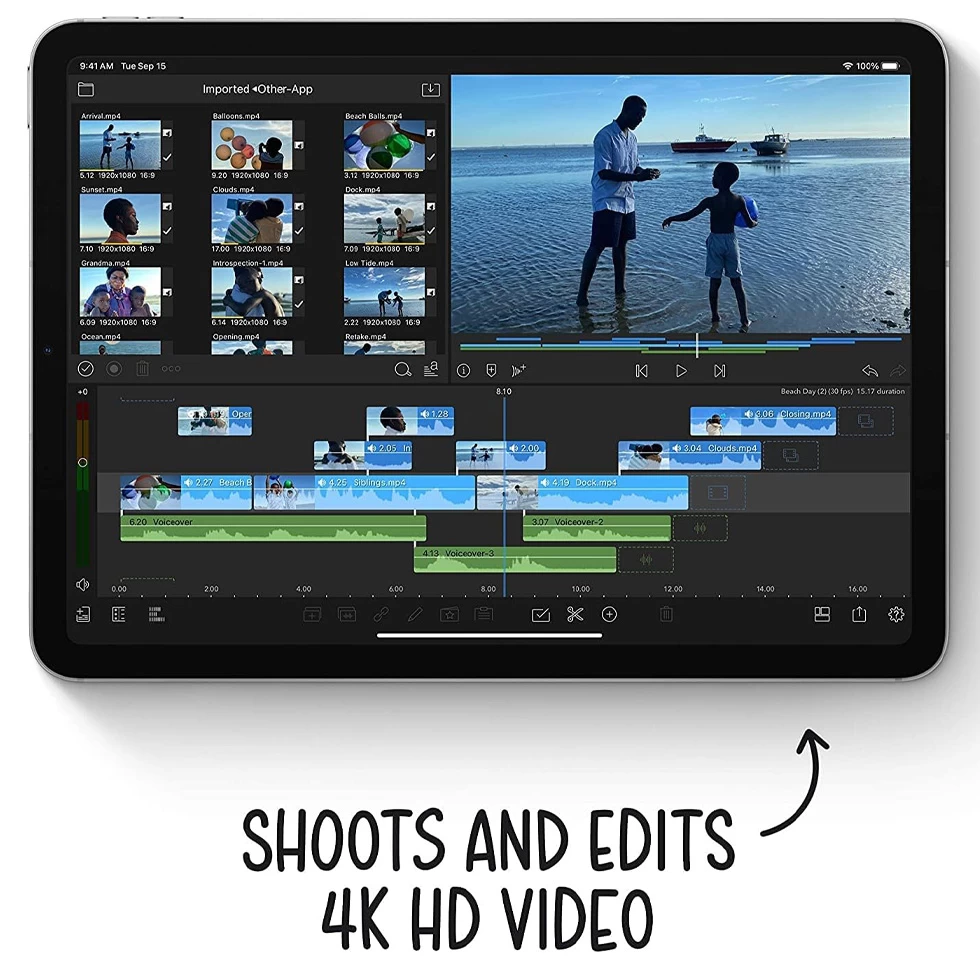
Task: Toggle checkmark beside Introspection-1.mp4
Action: click(x=299, y=304)
